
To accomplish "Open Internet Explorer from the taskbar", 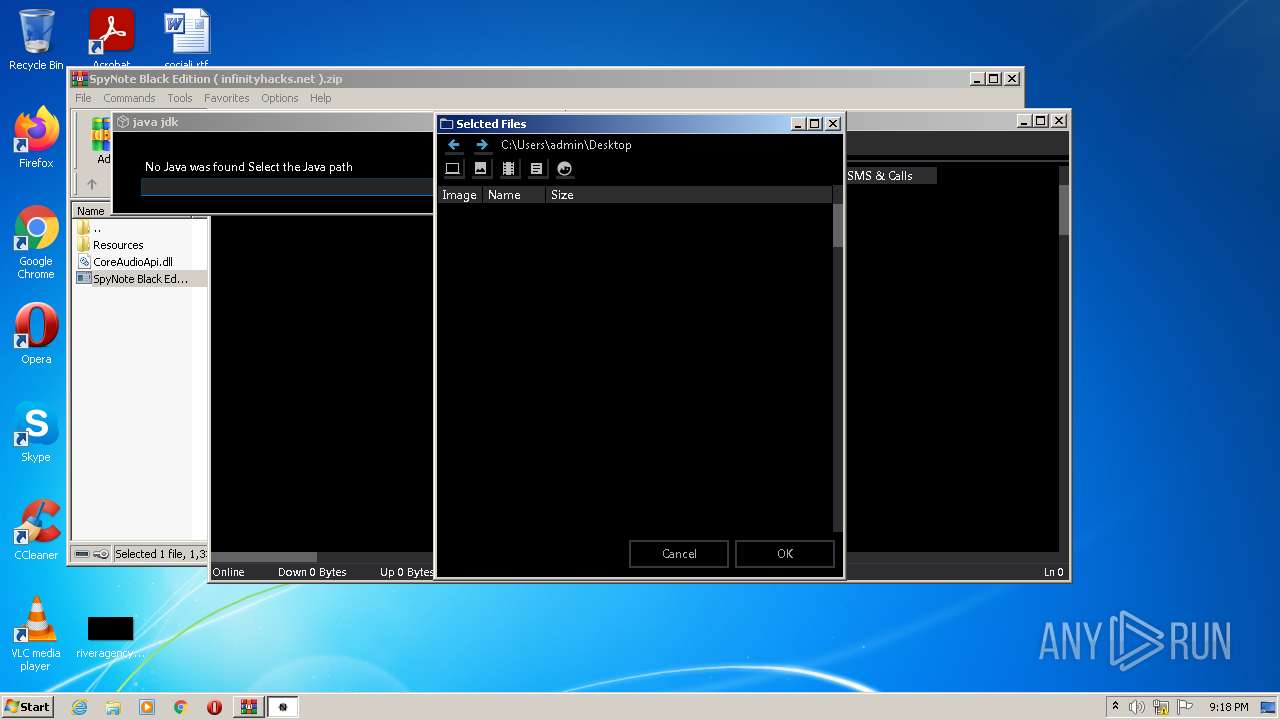I will [x=80, y=707].
